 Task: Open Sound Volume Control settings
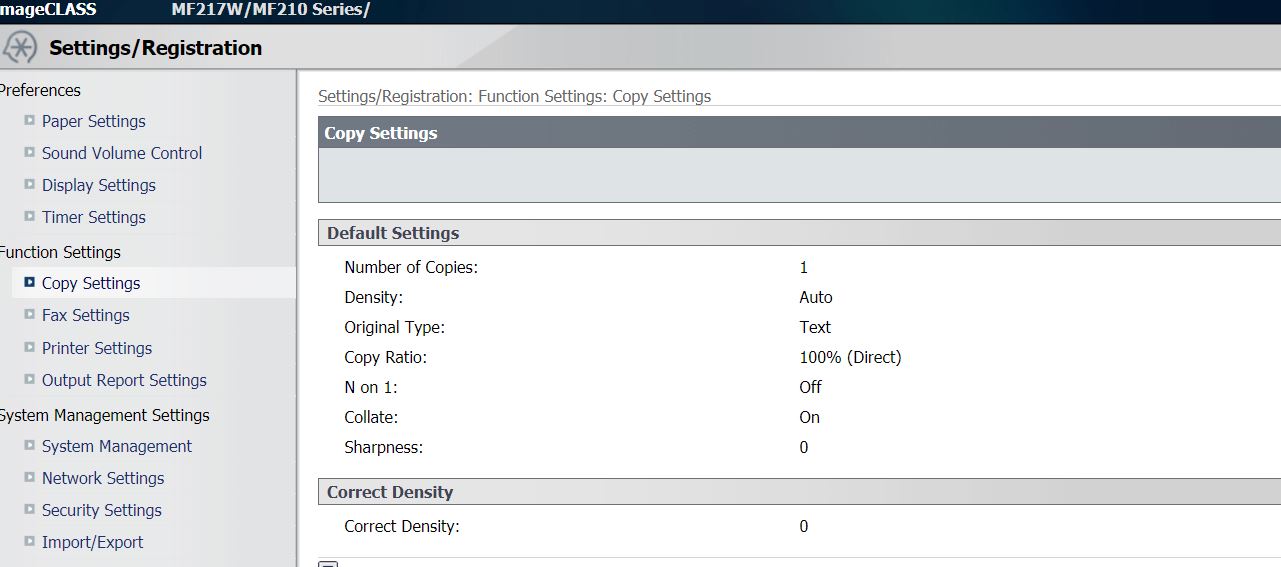pyautogui.click(x=122, y=153)
